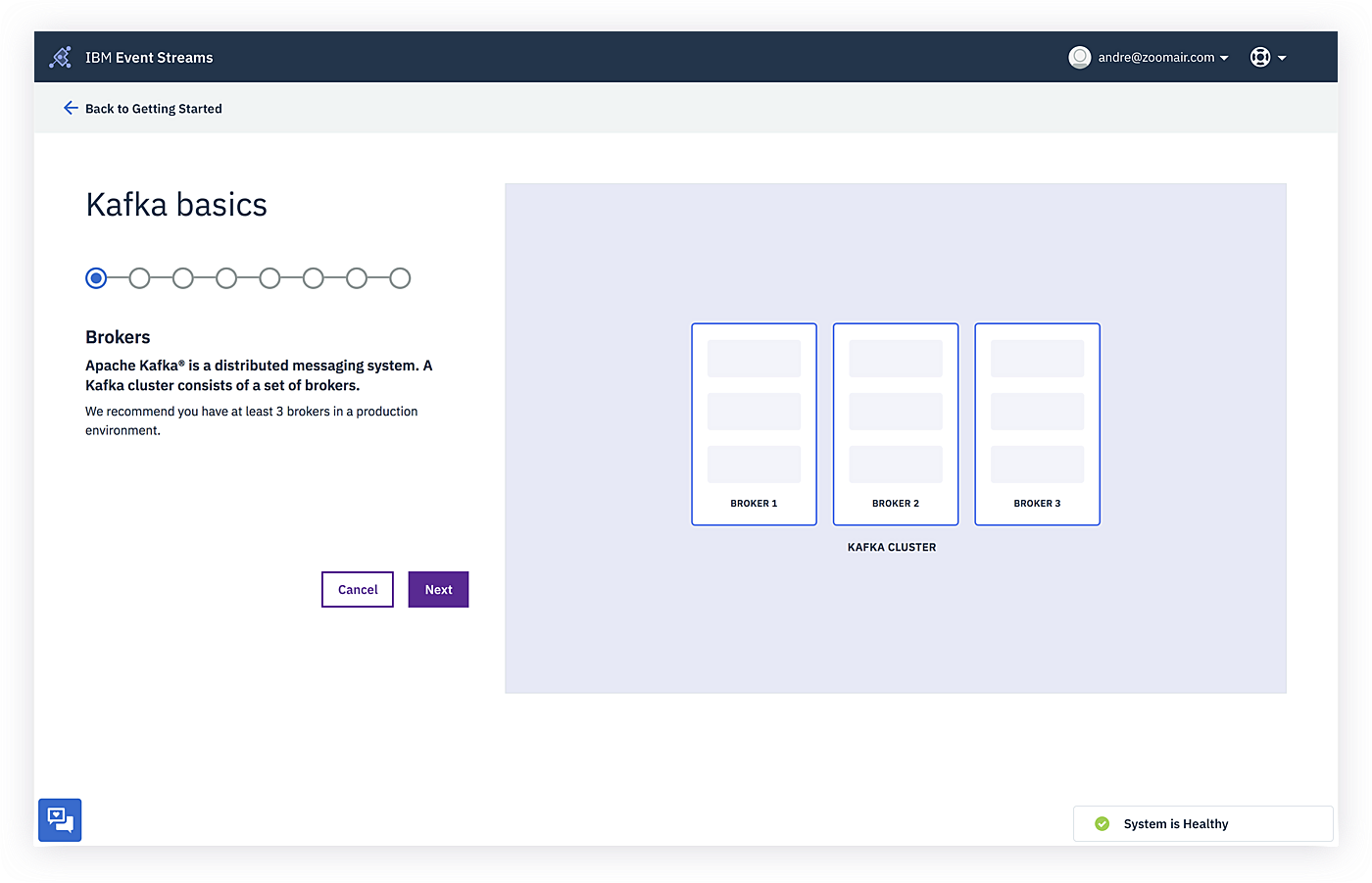Expand the help menu caret
The height and width of the screenshot is (883, 1372).
point(1282,58)
